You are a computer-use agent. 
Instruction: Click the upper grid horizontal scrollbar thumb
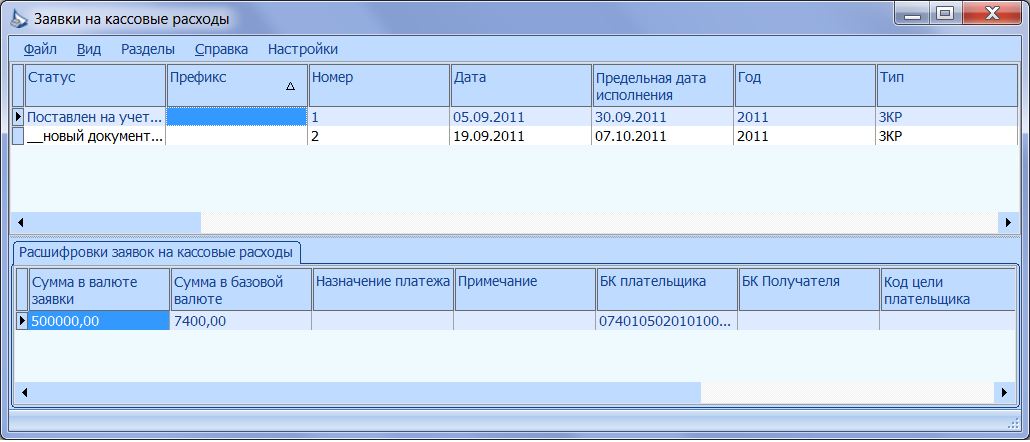click(x=115, y=222)
